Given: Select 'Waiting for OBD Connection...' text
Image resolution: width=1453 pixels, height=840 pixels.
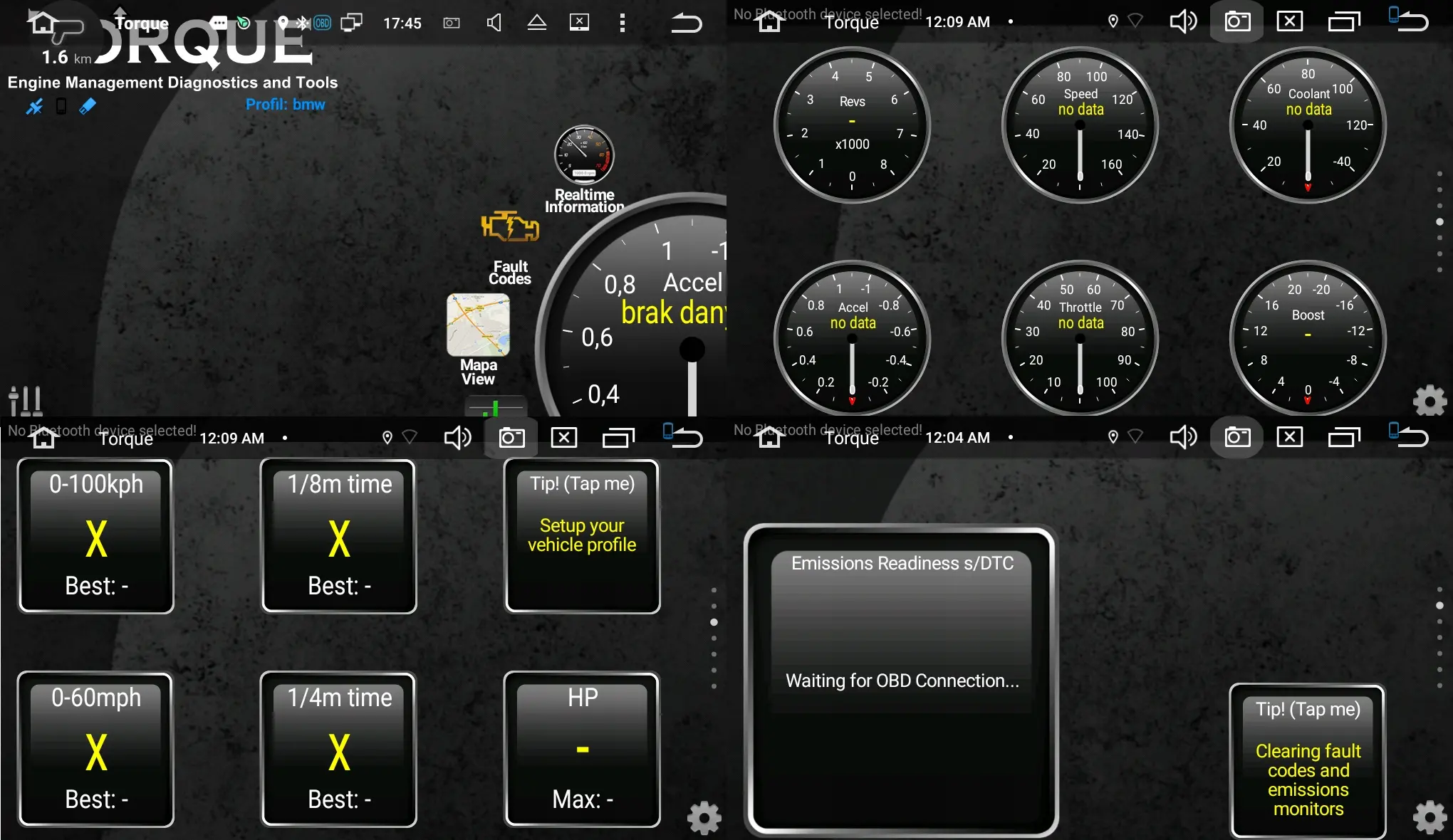Looking at the screenshot, I should coord(902,681).
